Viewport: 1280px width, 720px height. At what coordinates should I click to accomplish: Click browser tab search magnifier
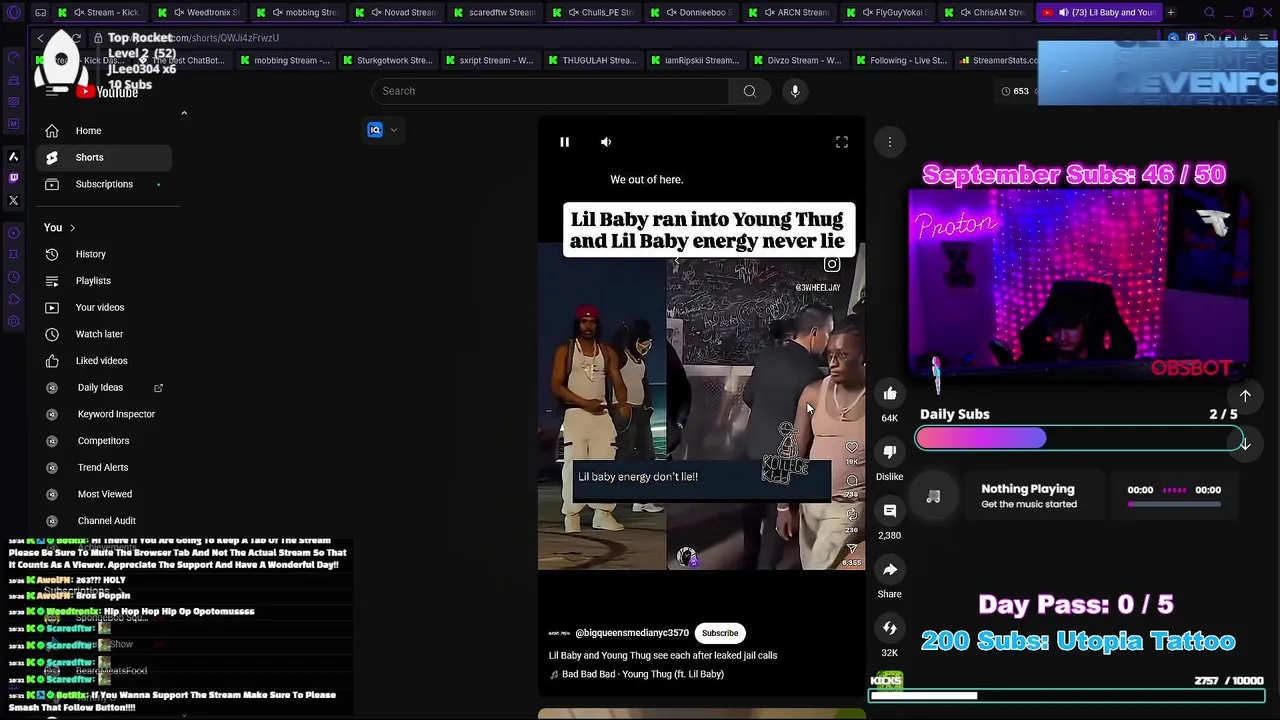[1209, 13]
